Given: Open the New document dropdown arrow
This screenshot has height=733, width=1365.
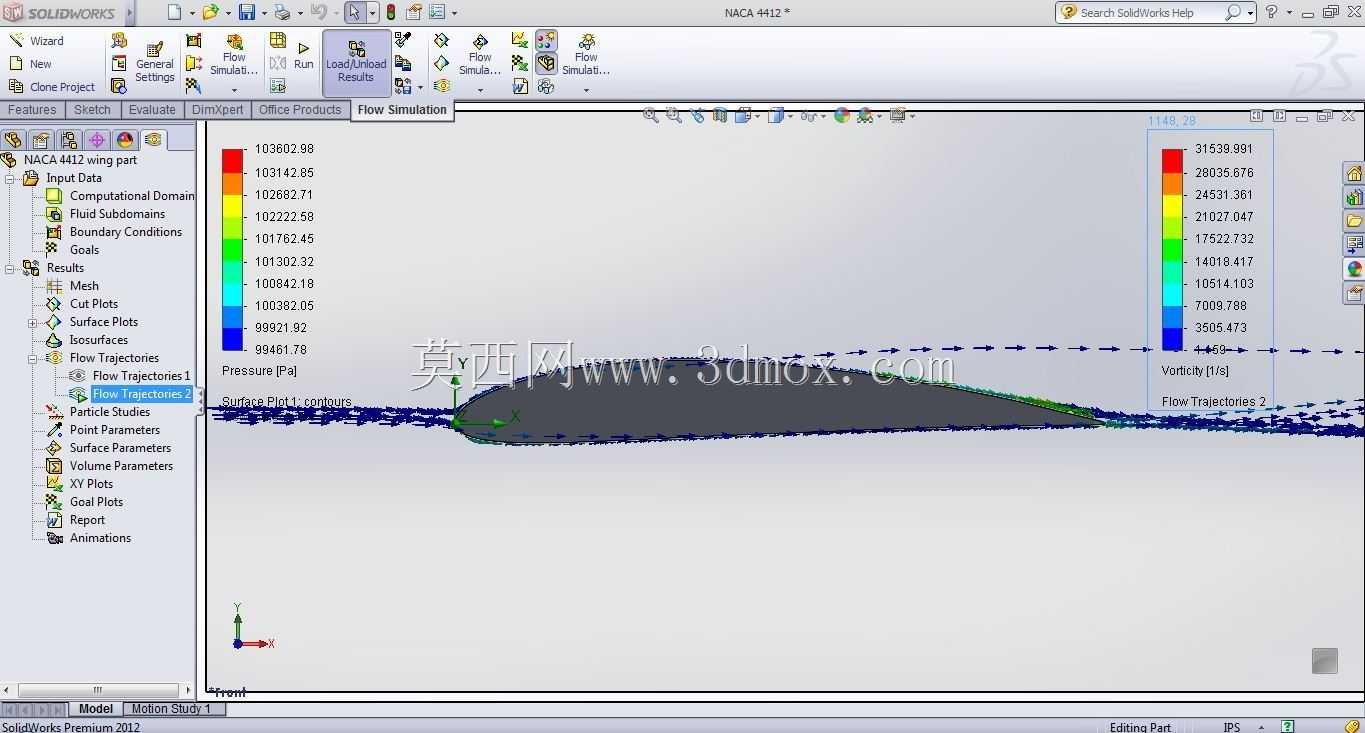Looking at the screenshot, I should click(x=192, y=13).
